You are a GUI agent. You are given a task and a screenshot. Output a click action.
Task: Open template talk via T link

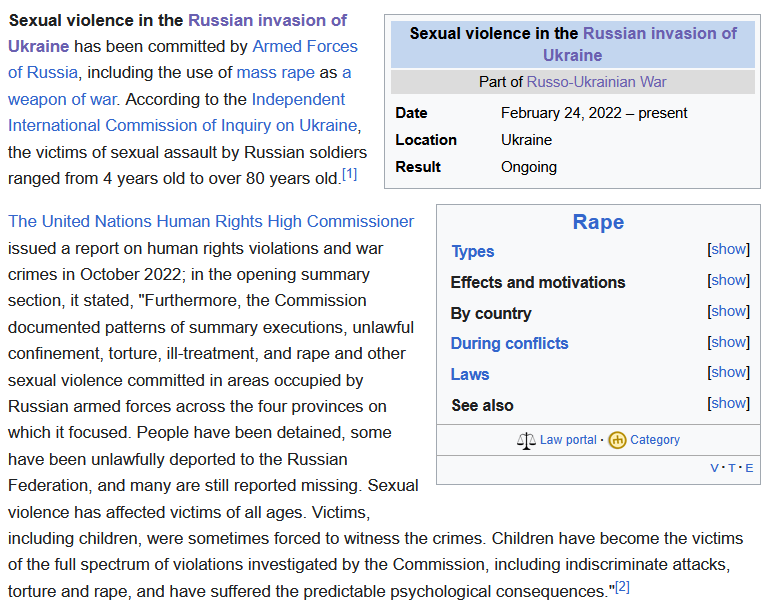pos(732,468)
